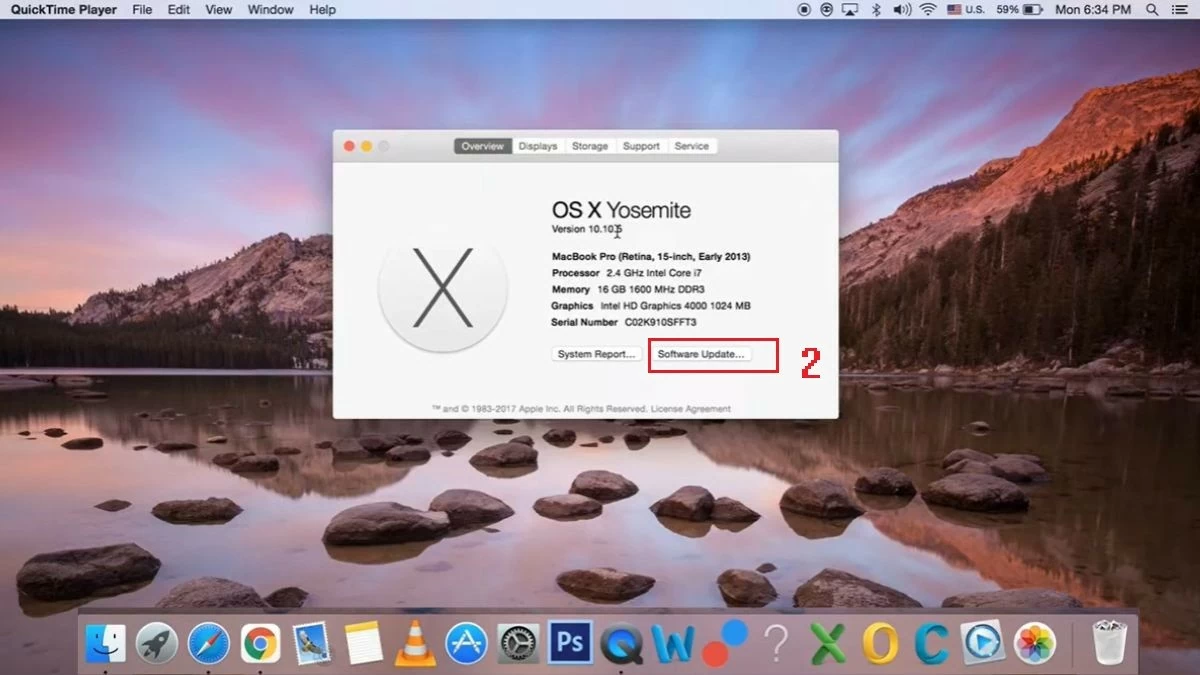Open the App Store dock icon
The width and height of the screenshot is (1200, 675).
point(466,643)
